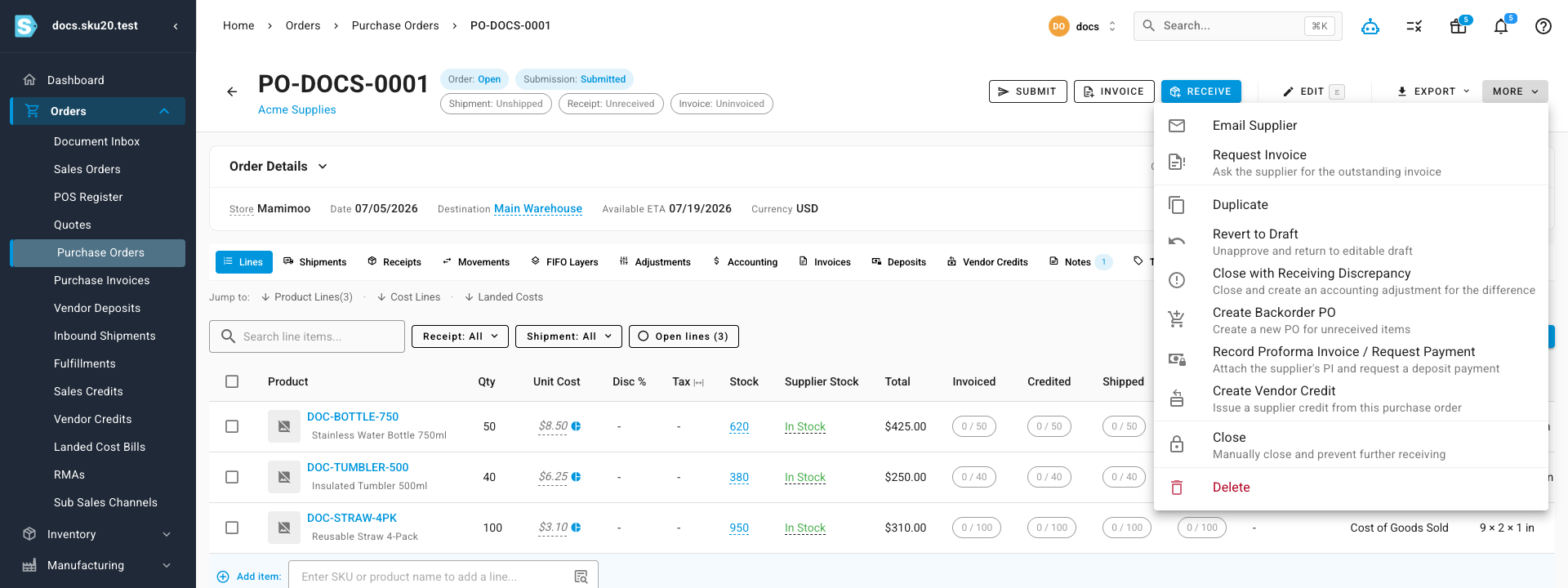Open the docs account switcher
The height and width of the screenshot is (588, 1568).
[x=1083, y=26]
